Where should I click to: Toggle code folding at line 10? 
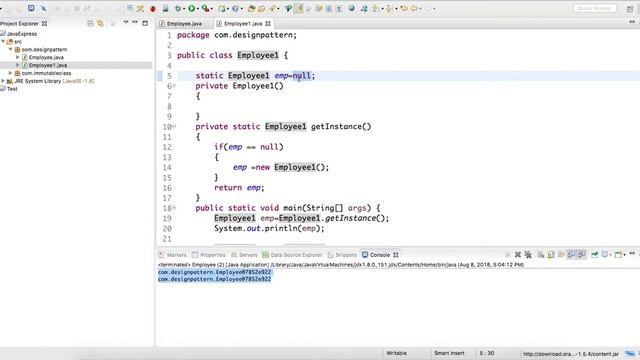point(174,127)
